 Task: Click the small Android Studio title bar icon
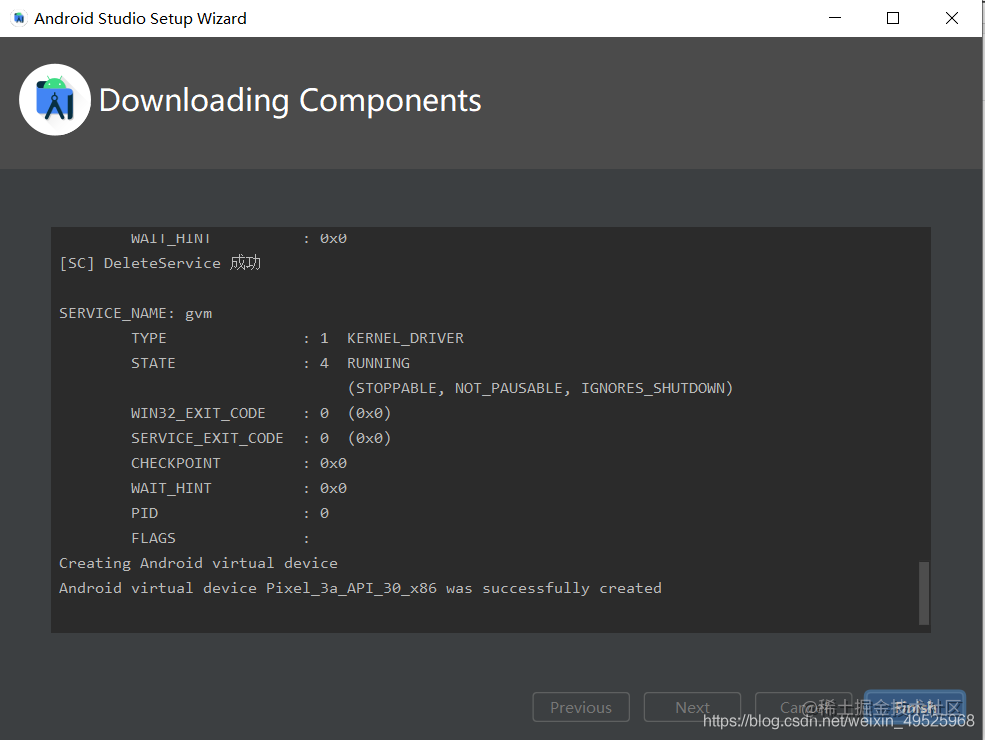19,18
